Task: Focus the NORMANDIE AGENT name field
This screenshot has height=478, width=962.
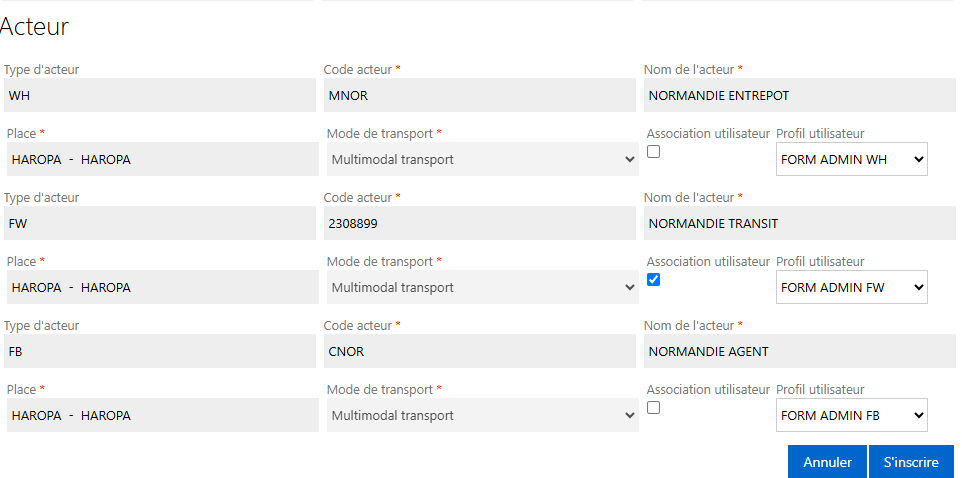Action: tap(799, 351)
